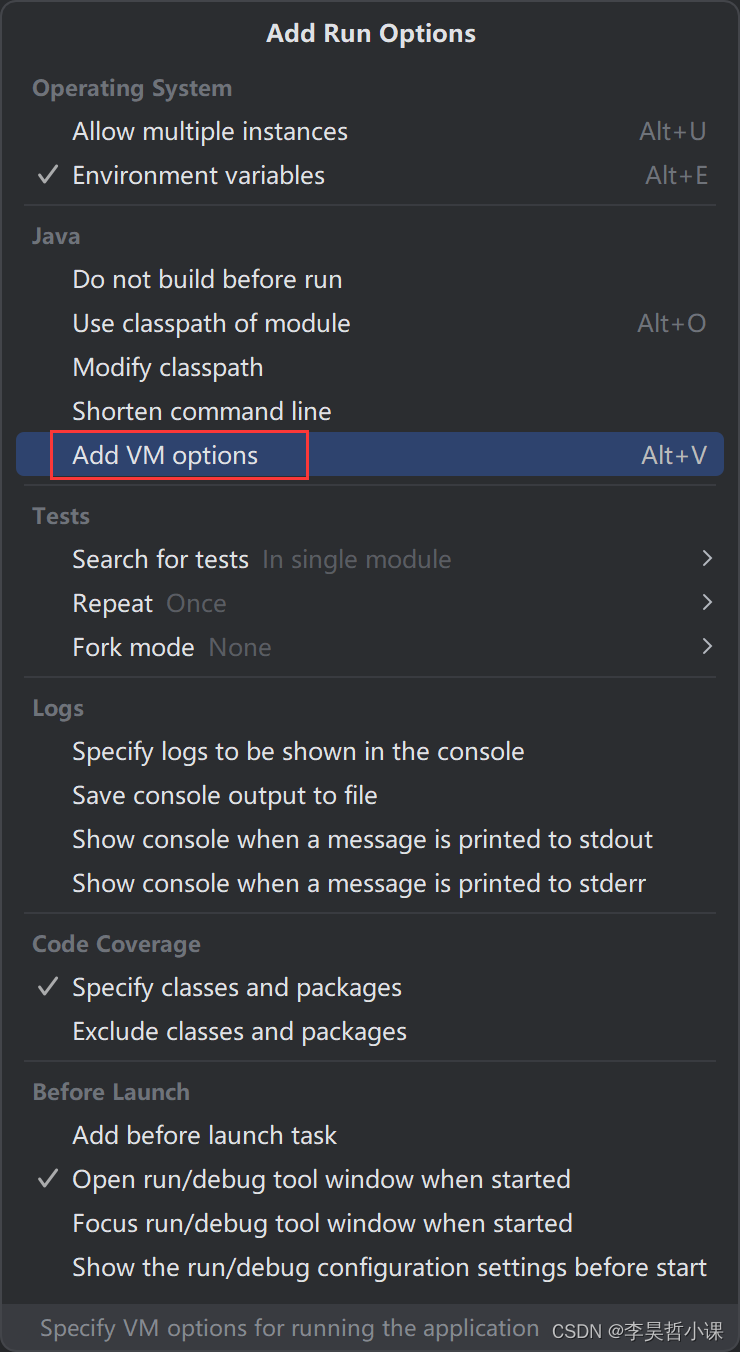This screenshot has width=740, height=1352.
Task: Toggle the Environment variables checkmark
Action: point(47,175)
